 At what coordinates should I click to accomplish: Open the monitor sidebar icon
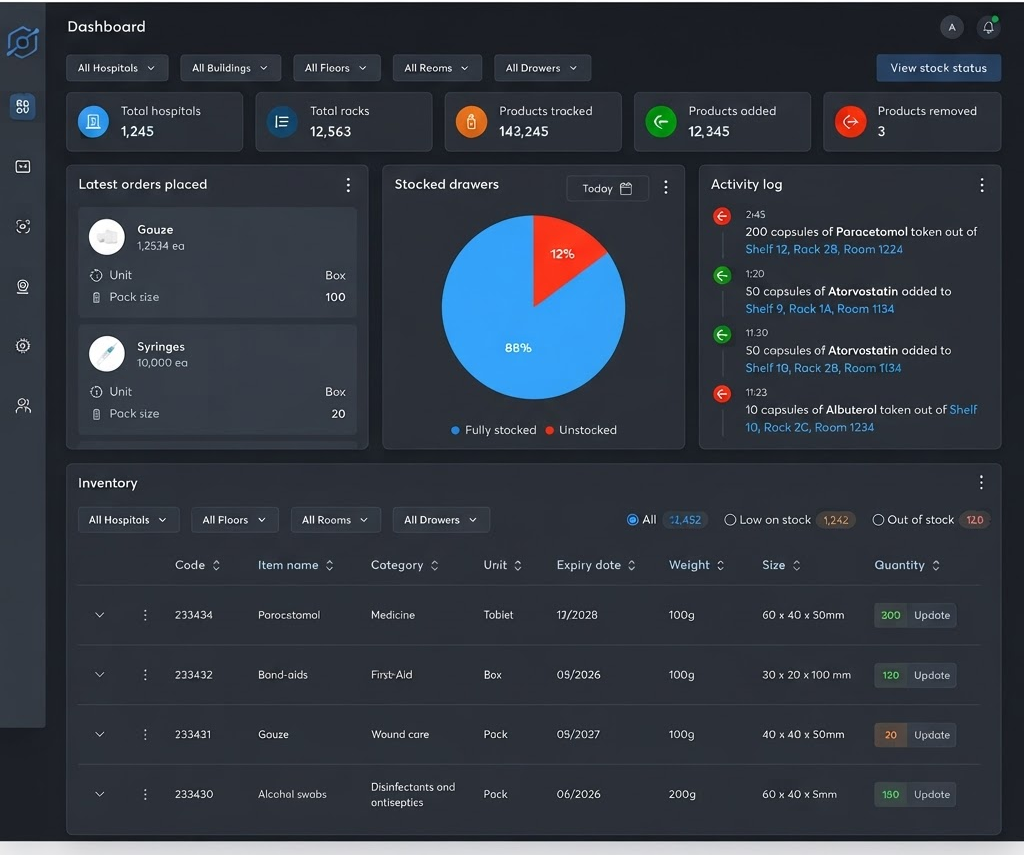[x=23, y=167]
